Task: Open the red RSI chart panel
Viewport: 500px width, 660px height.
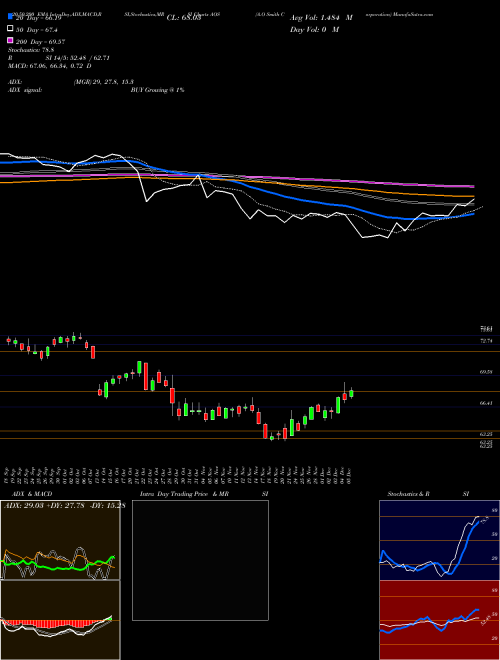Action: (439, 620)
